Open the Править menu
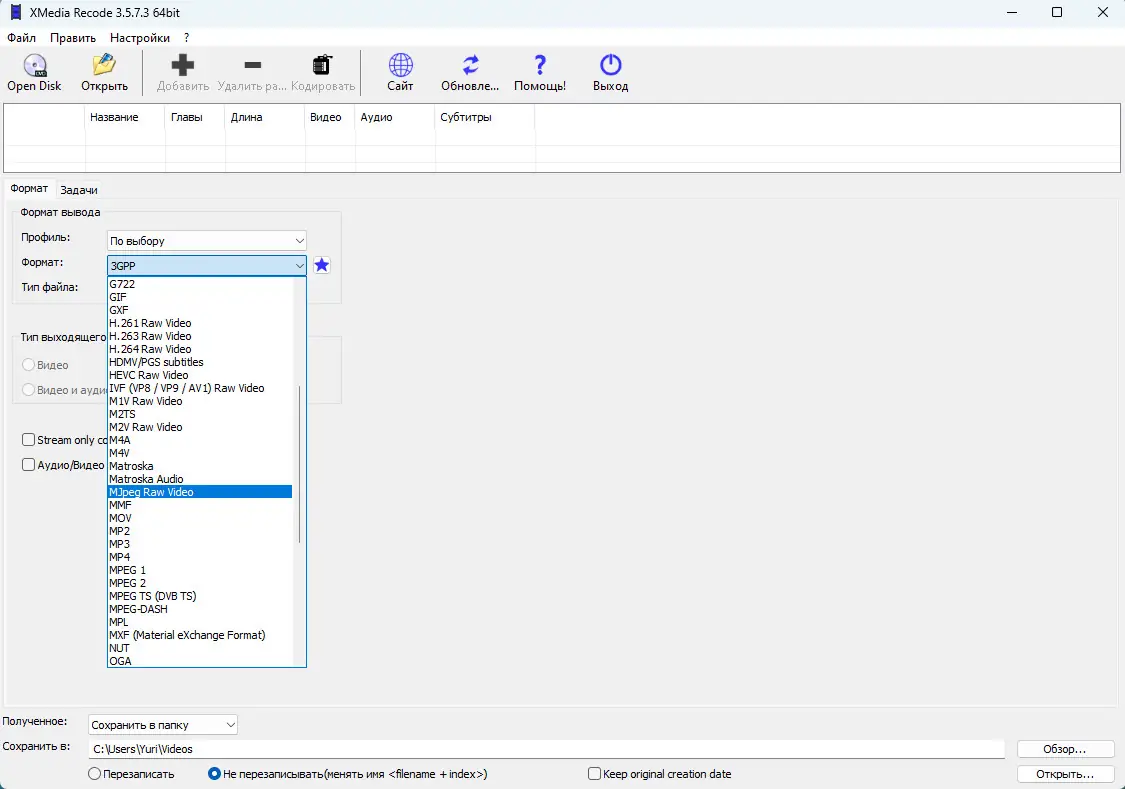The width and height of the screenshot is (1125, 789). coord(73,38)
